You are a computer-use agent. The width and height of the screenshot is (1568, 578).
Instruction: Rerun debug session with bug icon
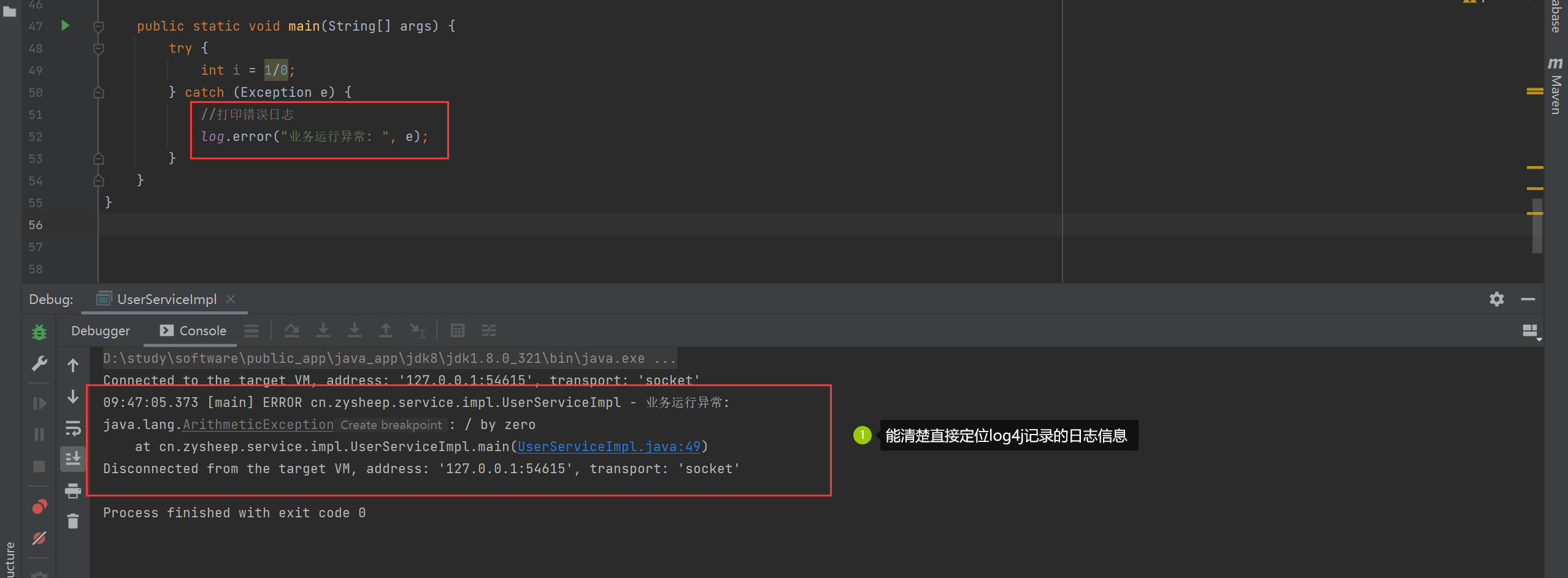[39, 332]
